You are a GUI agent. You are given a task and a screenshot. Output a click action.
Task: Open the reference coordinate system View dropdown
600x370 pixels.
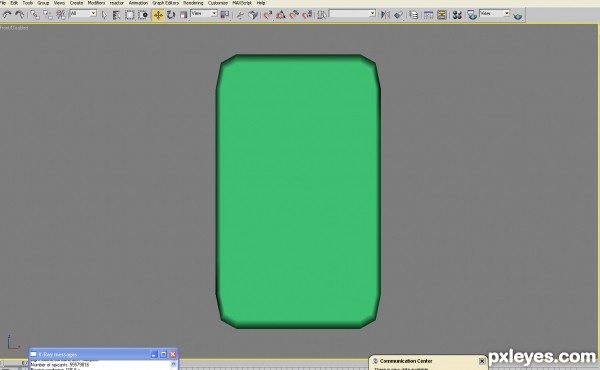(204, 13)
